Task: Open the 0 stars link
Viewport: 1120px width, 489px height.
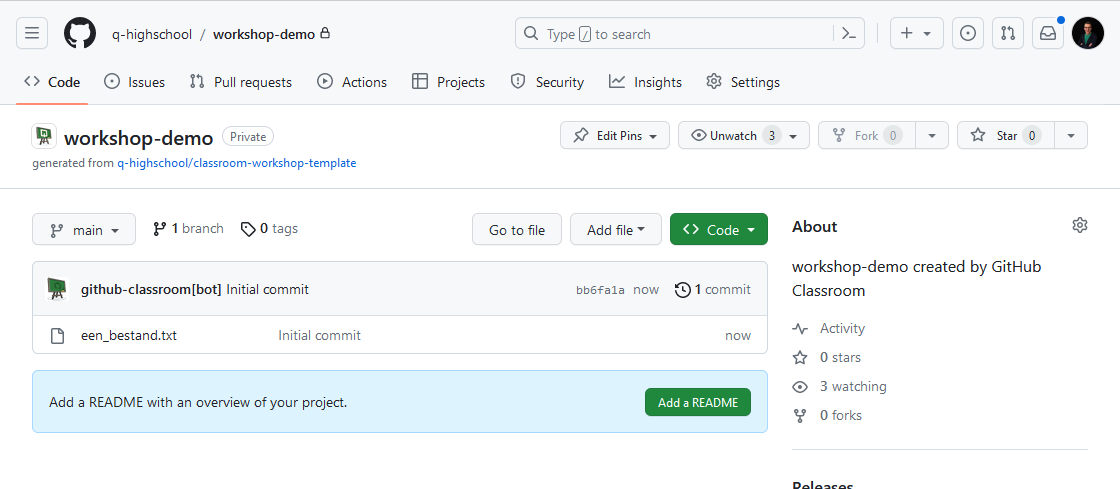Action: pyautogui.click(x=840, y=357)
